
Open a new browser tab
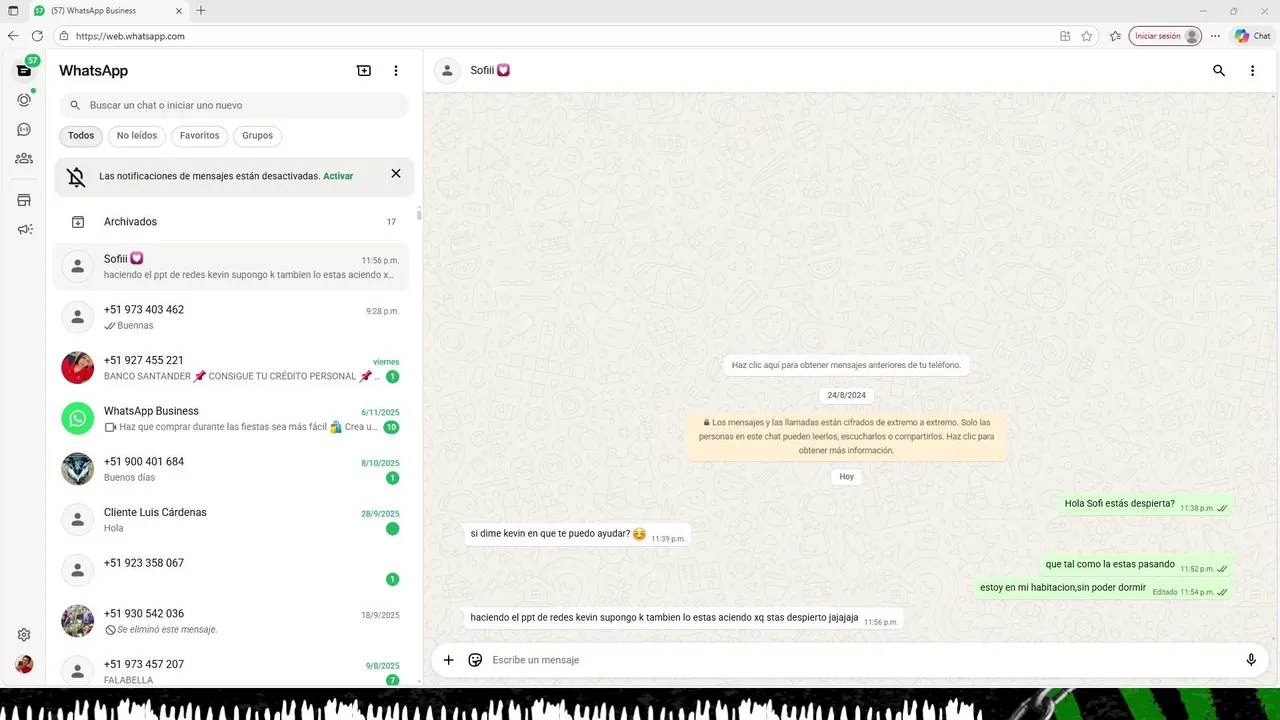pos(201,10)
